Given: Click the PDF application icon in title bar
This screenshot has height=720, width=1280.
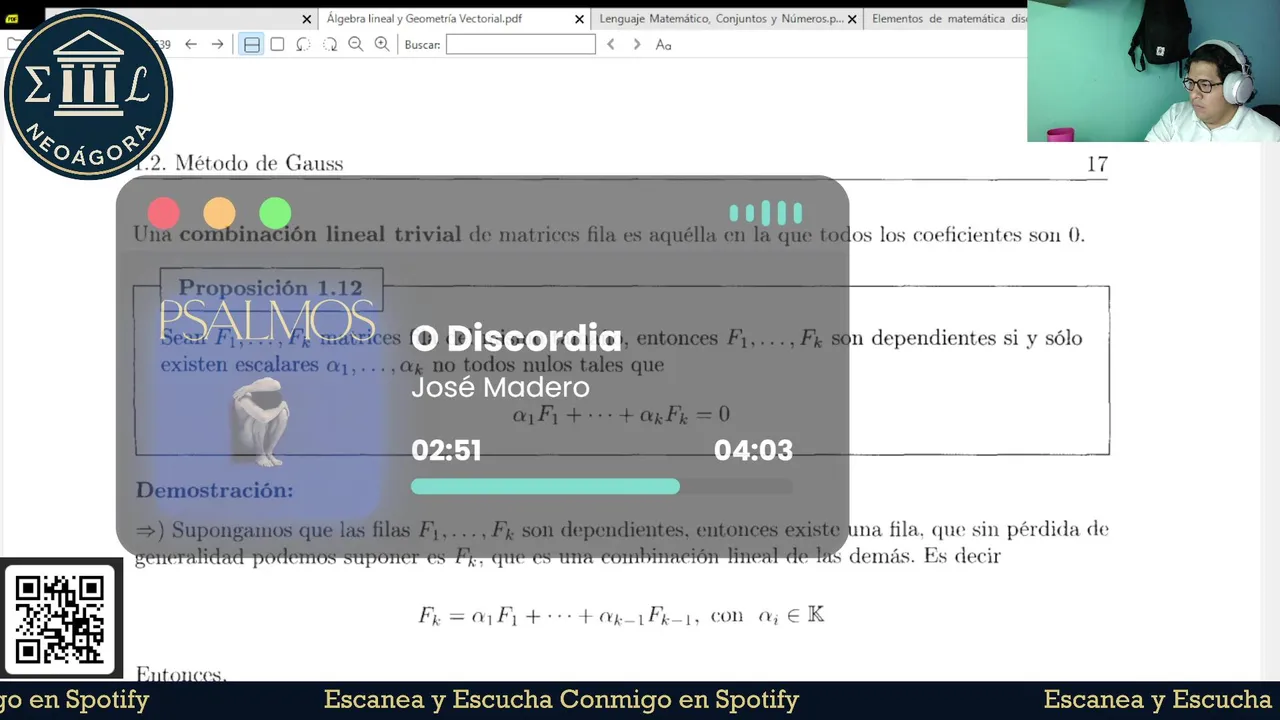Looking at the screenshot, I should click(x=12, y=18).
